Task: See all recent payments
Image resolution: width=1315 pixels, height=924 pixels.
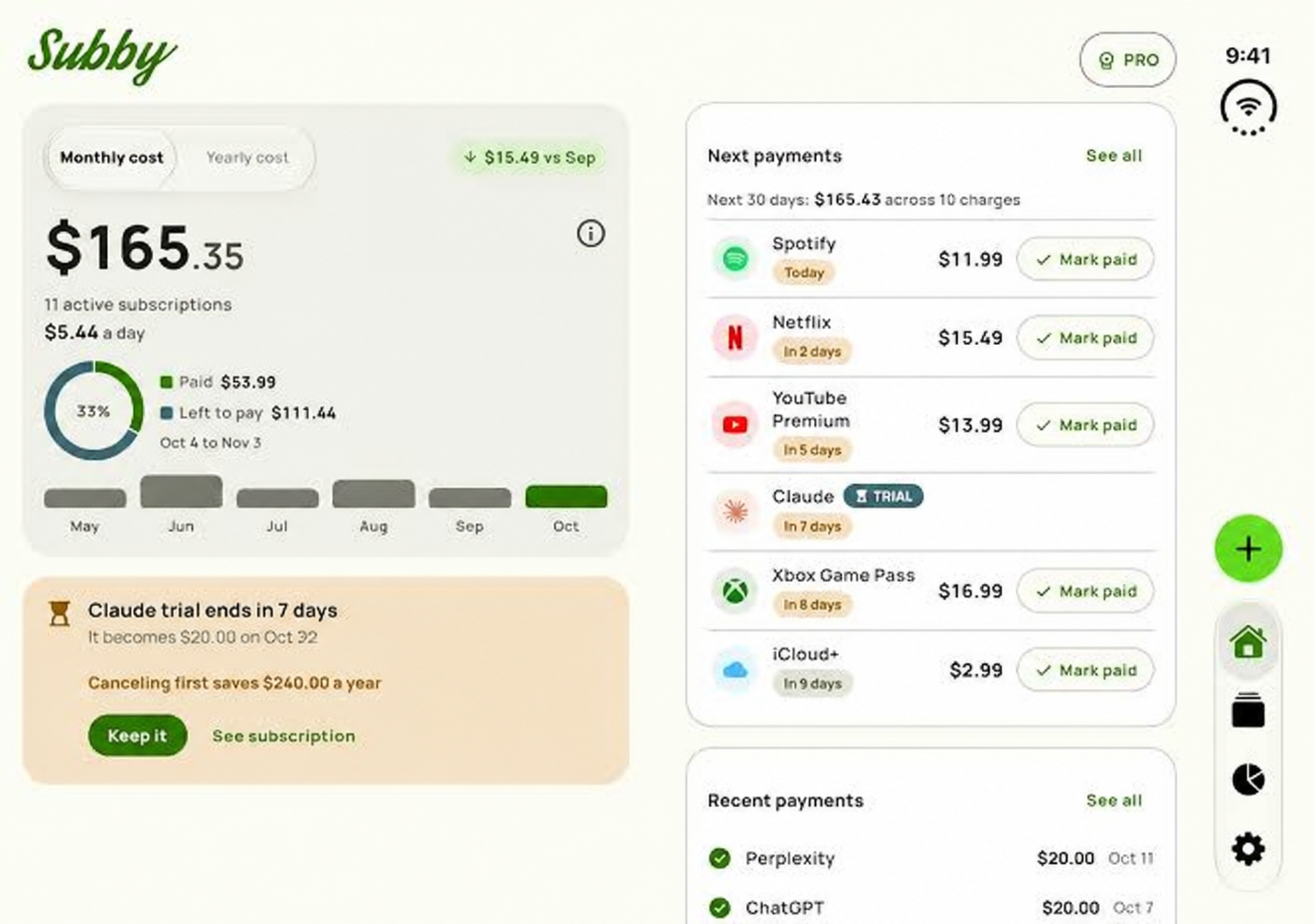Action: coord(1114,800)
